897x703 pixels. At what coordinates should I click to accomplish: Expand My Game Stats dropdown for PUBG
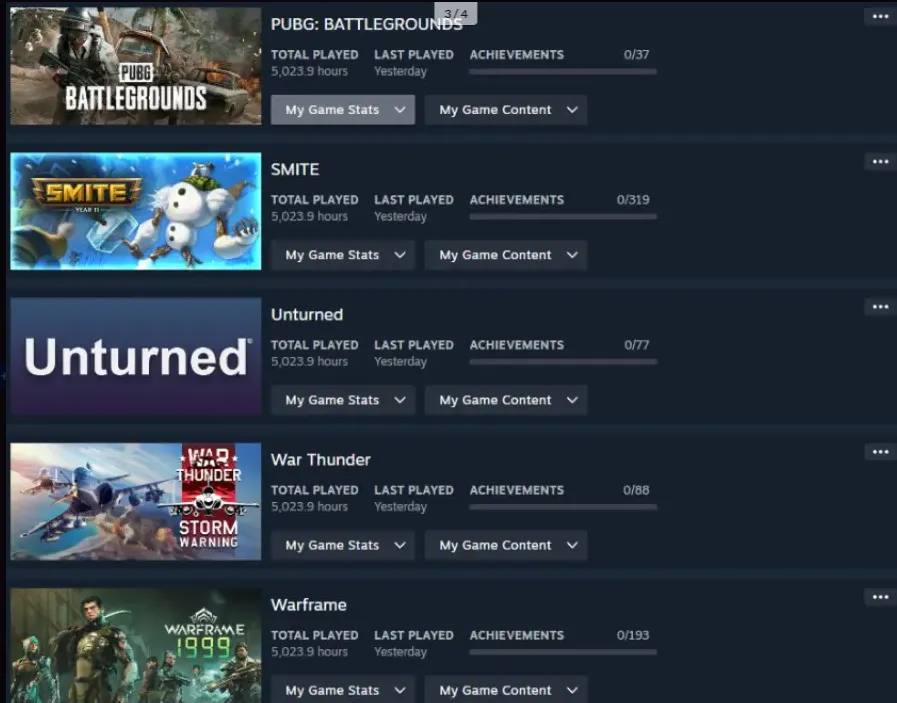click(342, 110)
